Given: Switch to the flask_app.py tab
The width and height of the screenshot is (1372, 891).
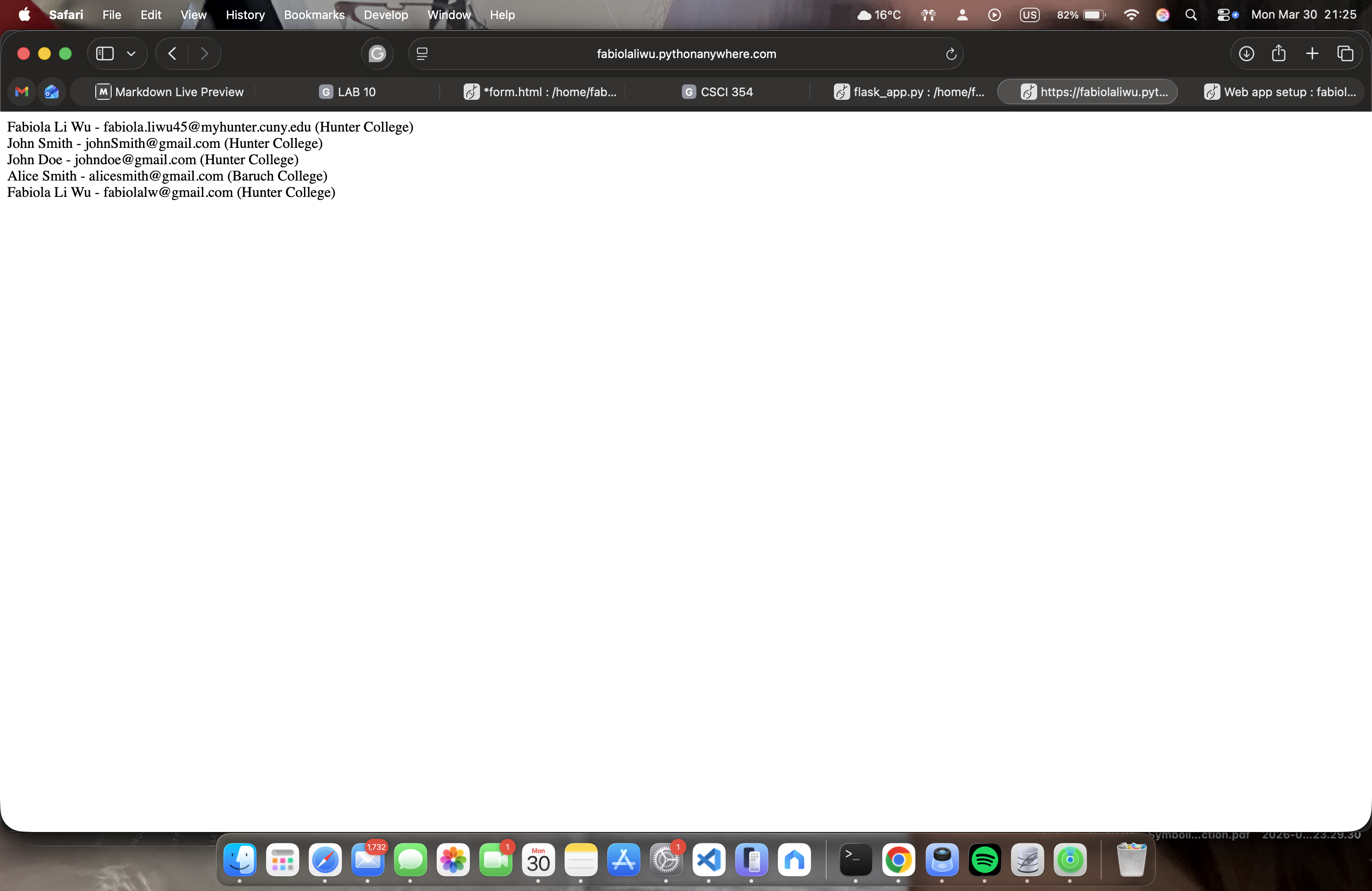Looking at the screenshot, I should pyautogui.click(x=909, y=92).
